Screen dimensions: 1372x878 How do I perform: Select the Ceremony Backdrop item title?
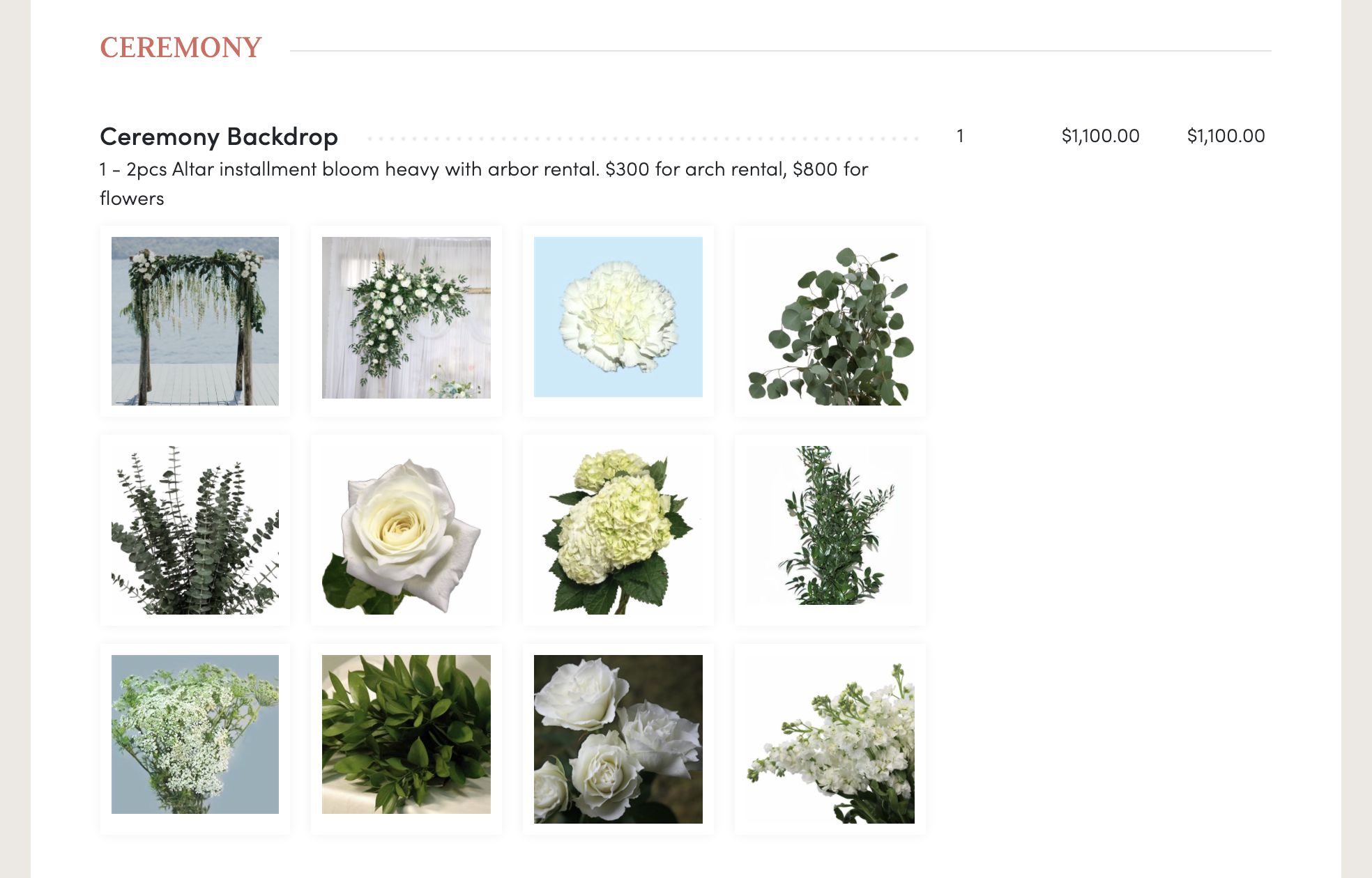coord(219,137)
